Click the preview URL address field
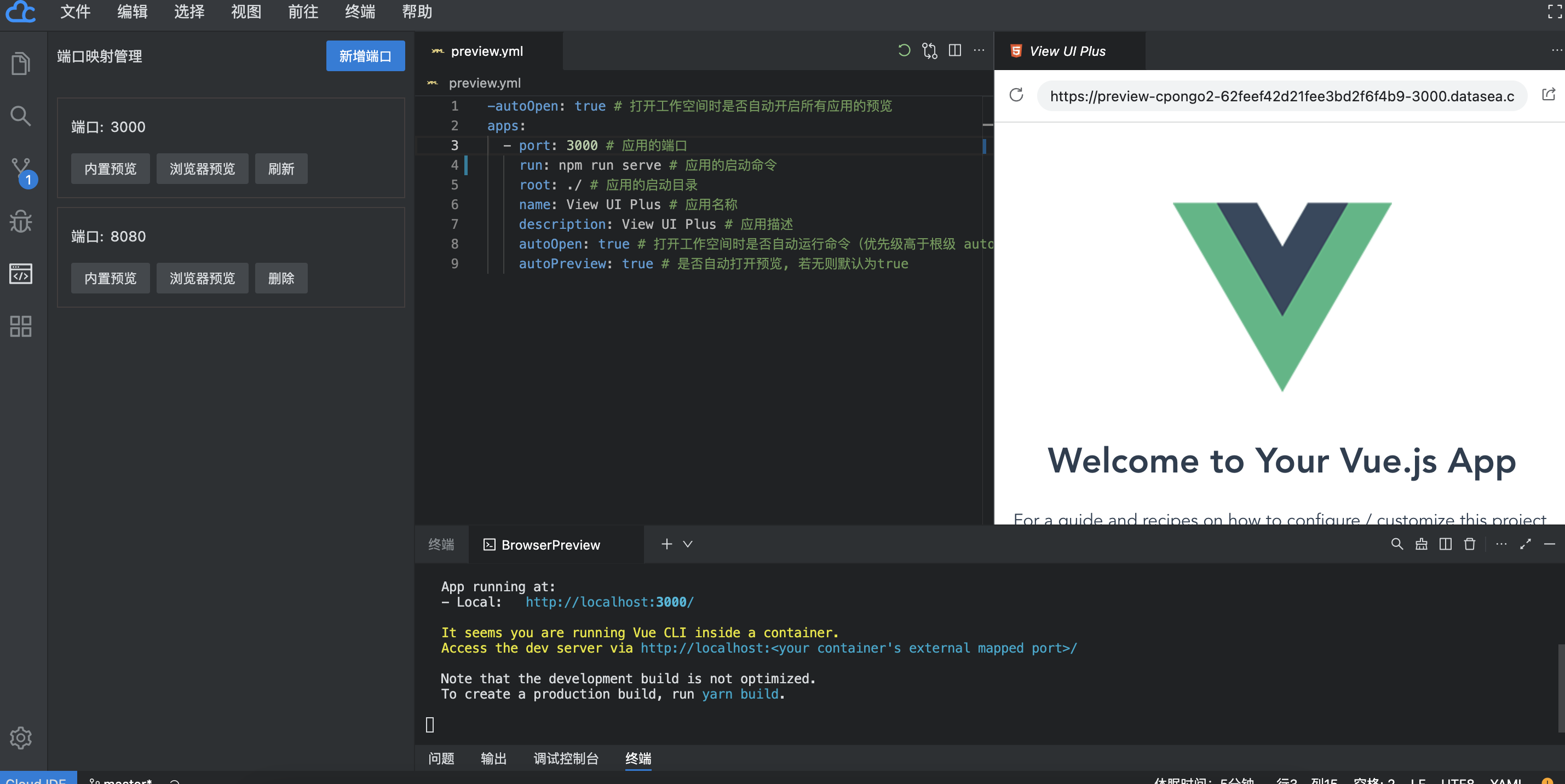Image resolution: width=1565 pixels, height=784 pixels. [1282, 96]
